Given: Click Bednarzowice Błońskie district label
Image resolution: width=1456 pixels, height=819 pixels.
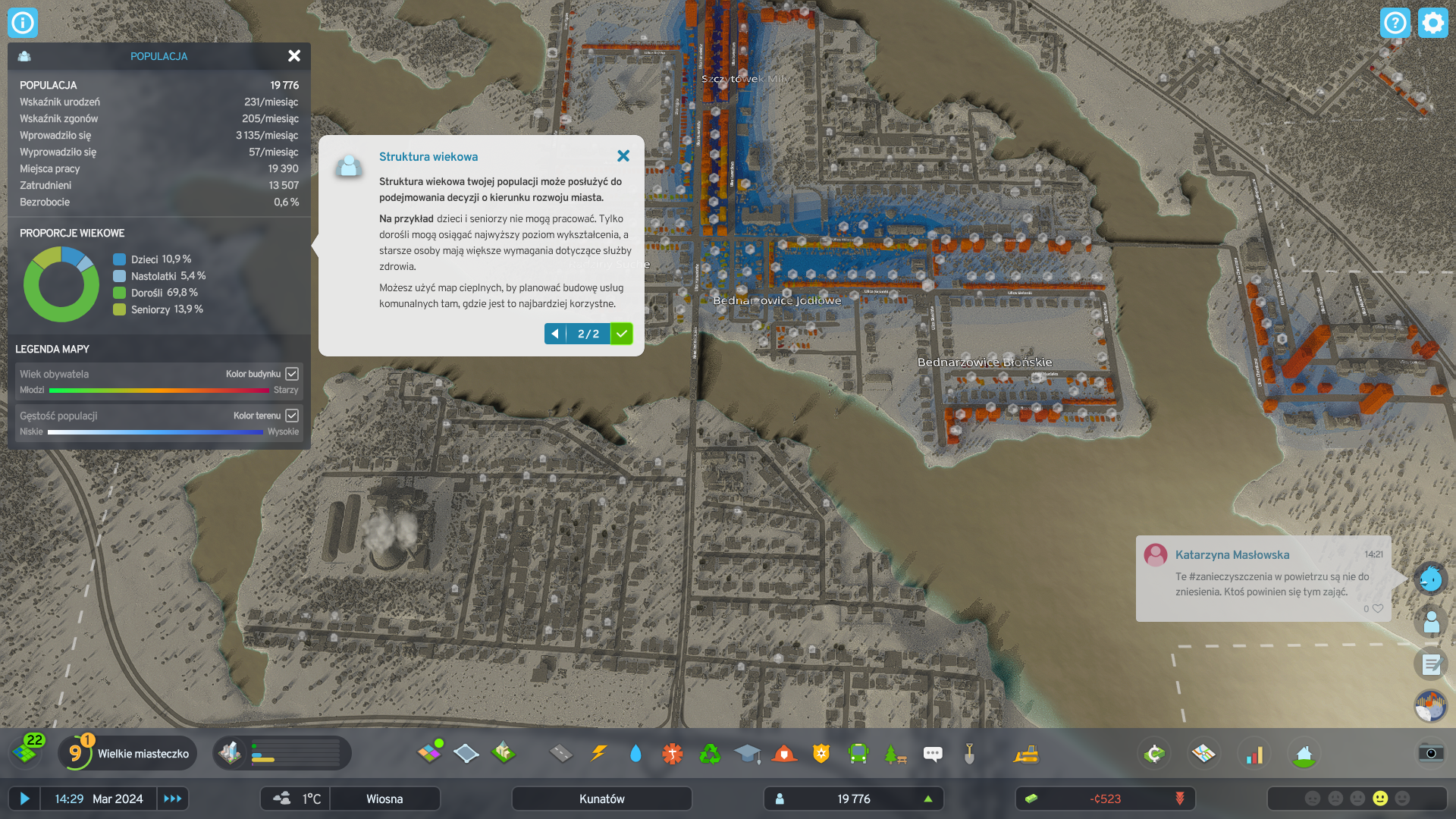Looking at the screenshot, I should point(984,362).
